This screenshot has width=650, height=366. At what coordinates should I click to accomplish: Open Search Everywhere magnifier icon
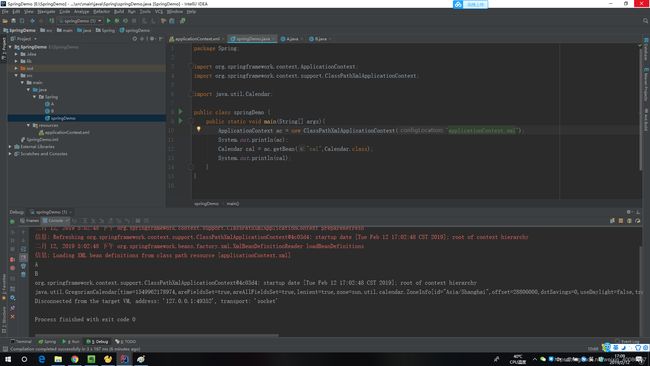tap(645, 21)
